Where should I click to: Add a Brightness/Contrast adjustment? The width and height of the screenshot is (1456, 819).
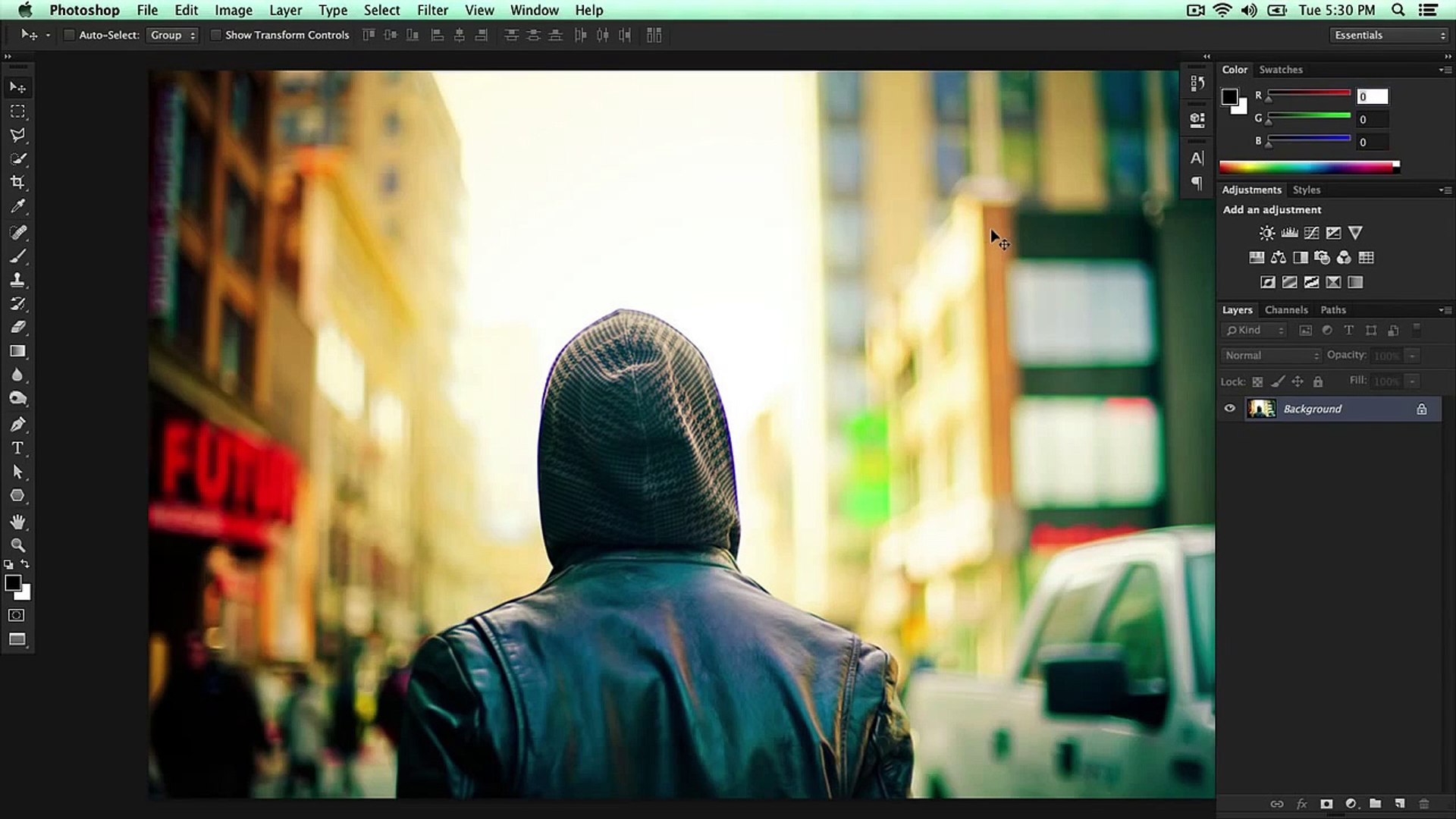tap(1266, 233)
